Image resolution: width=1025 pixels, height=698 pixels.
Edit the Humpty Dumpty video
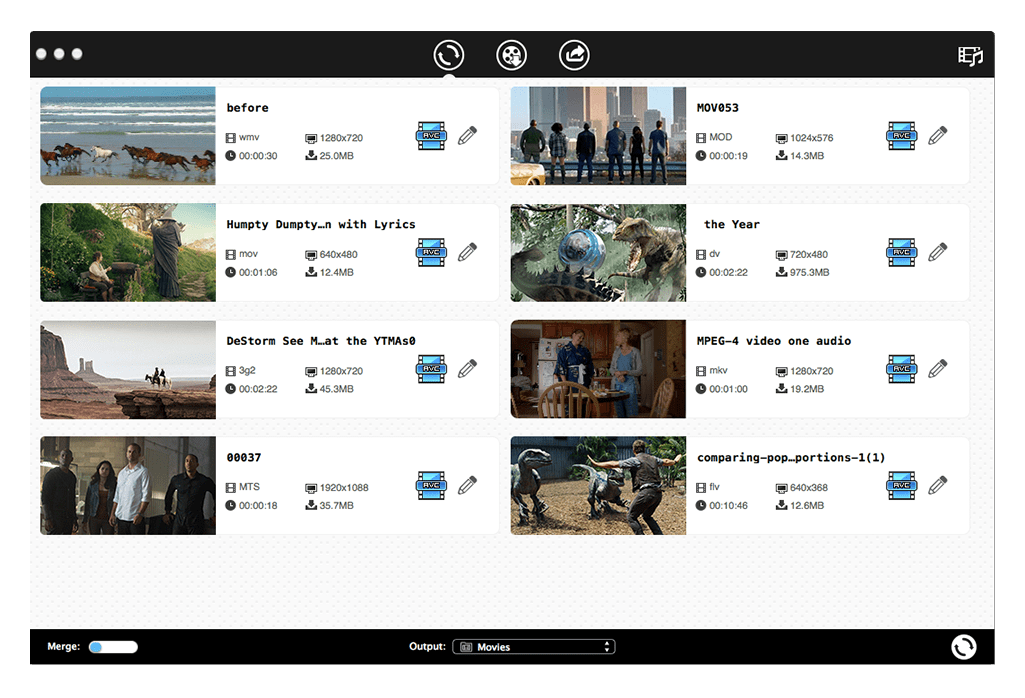tap(467, 252)
